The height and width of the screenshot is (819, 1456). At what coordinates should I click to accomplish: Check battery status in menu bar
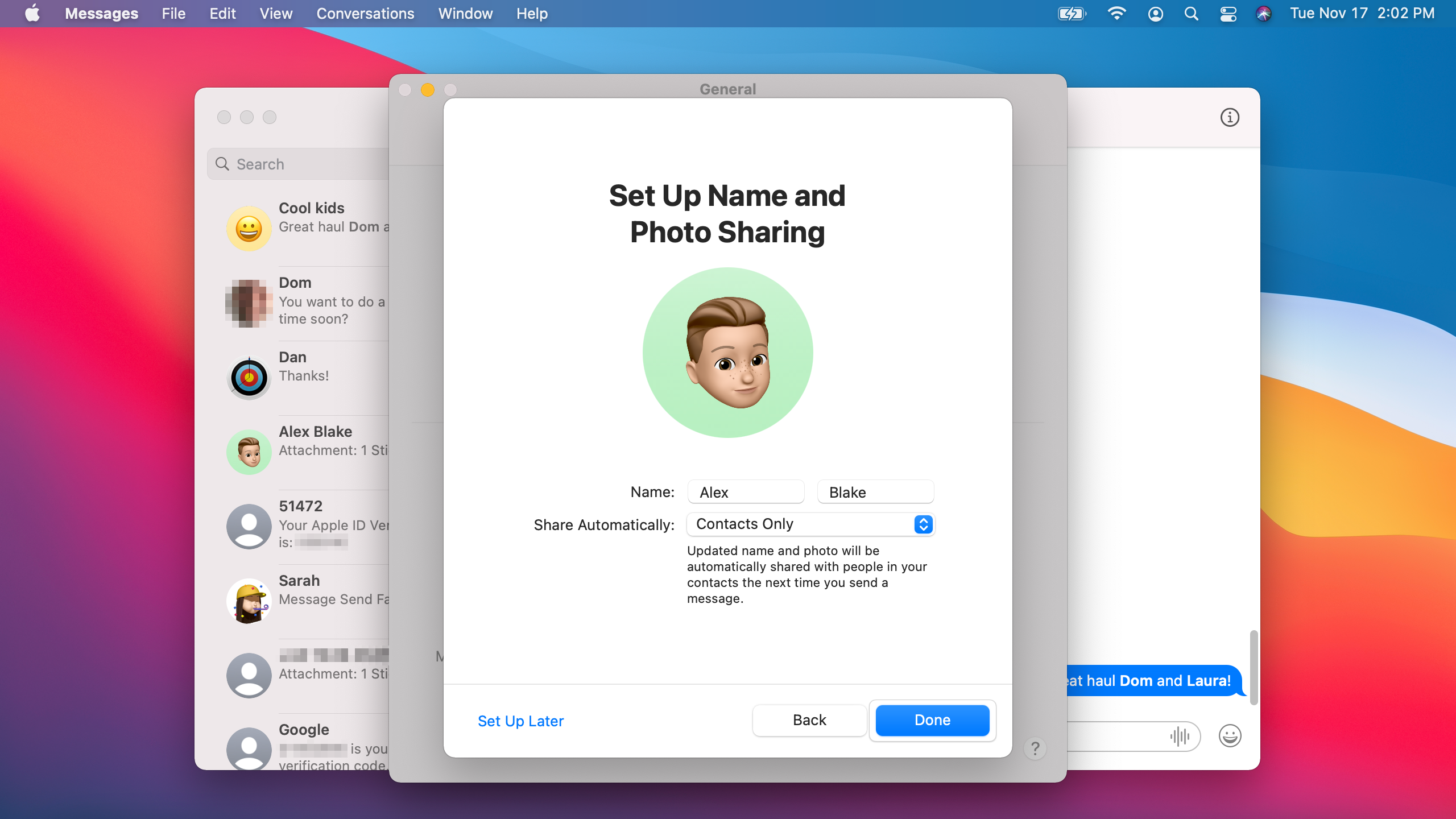point(1072,13)
